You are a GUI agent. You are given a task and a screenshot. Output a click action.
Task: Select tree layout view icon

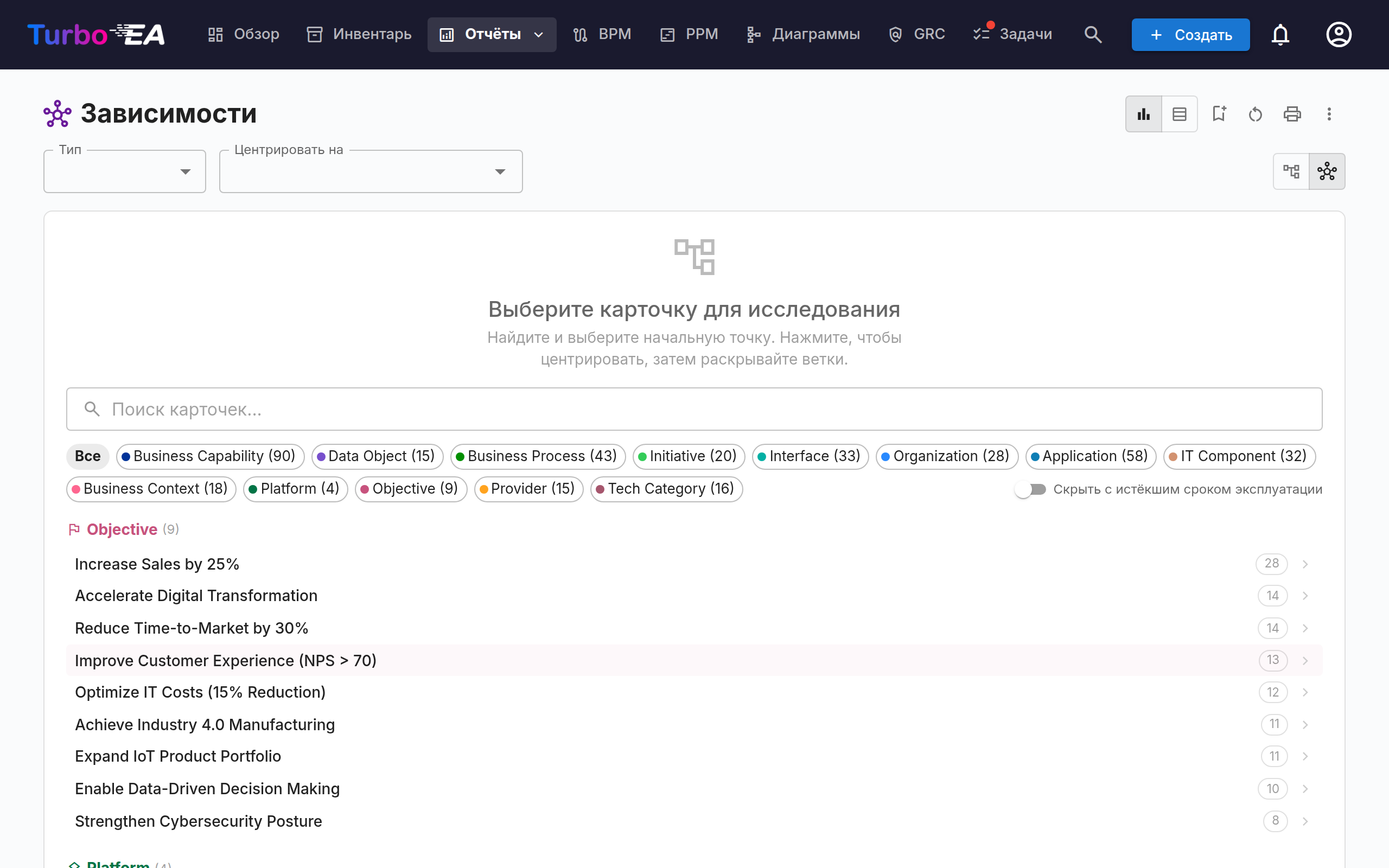pos(1291,171)
